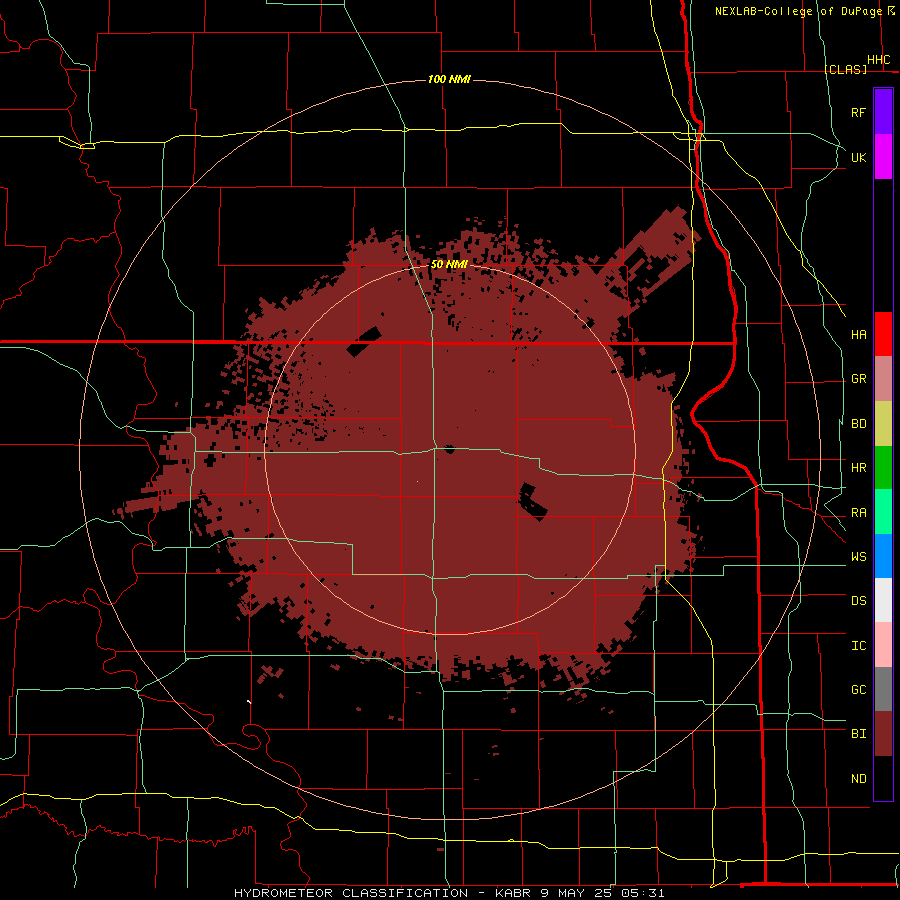Click the HA red legend swatch
900x900 pixels.
click(883, 334)
